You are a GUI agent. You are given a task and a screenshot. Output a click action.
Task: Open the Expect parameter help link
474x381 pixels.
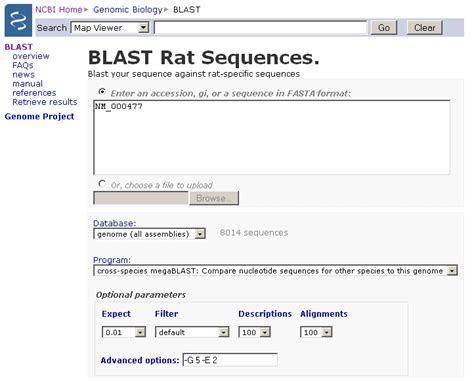click(x=116, y=314)
